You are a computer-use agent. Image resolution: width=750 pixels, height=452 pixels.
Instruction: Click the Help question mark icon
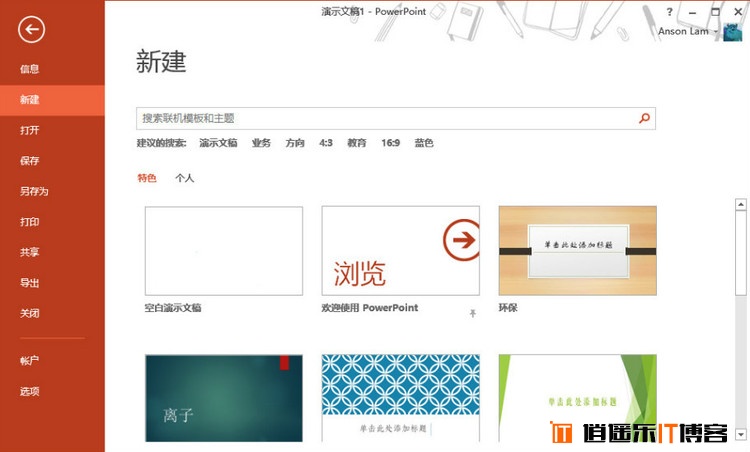click(669, 12)
